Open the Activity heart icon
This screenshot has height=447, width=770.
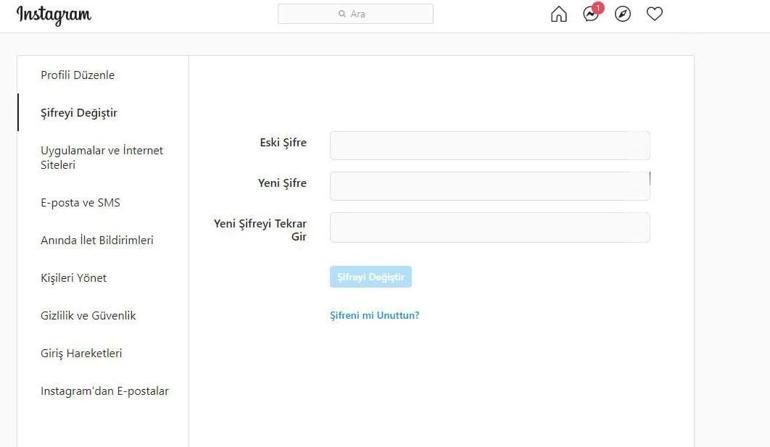(654, 14)
